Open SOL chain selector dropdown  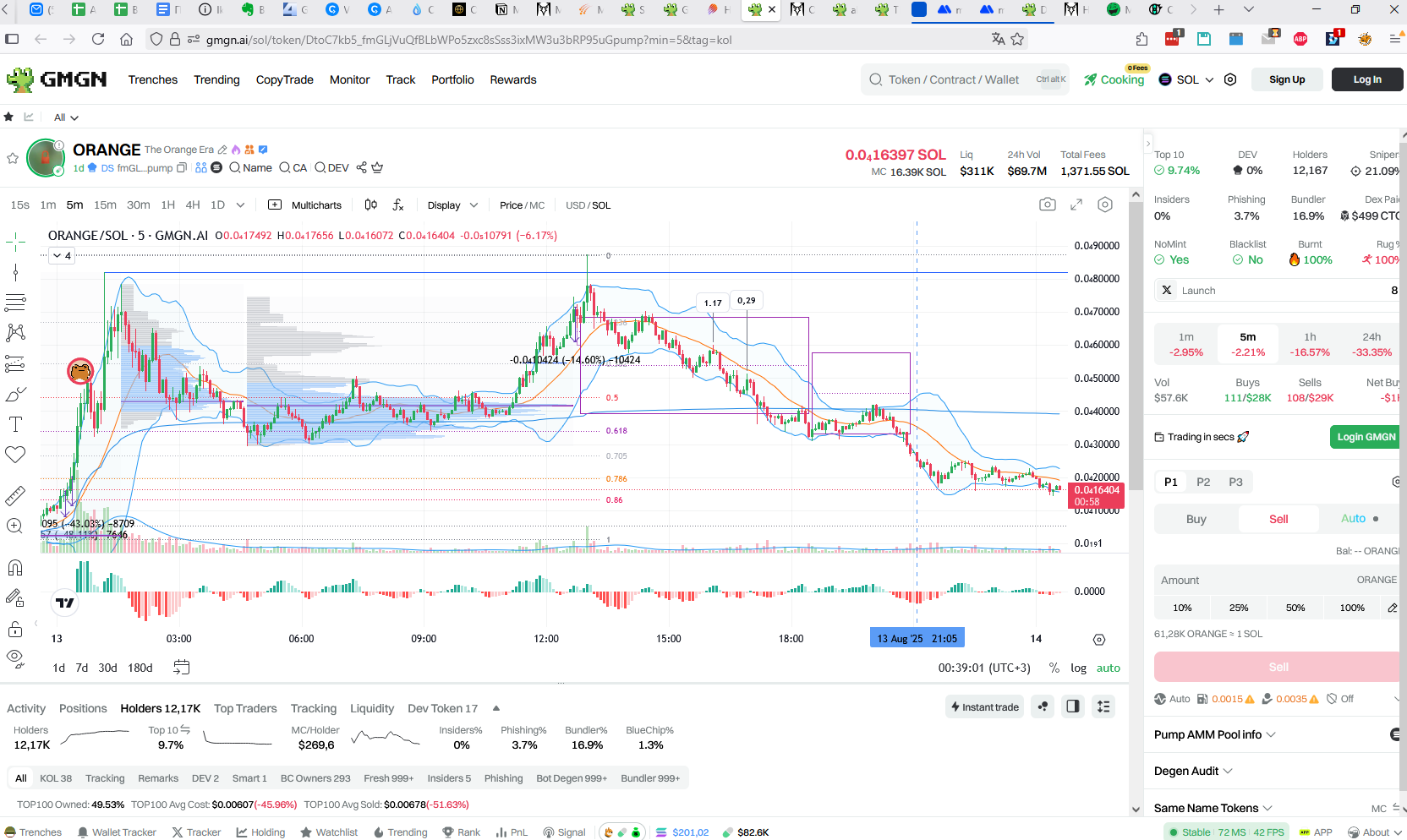(x=1186, y=79)
